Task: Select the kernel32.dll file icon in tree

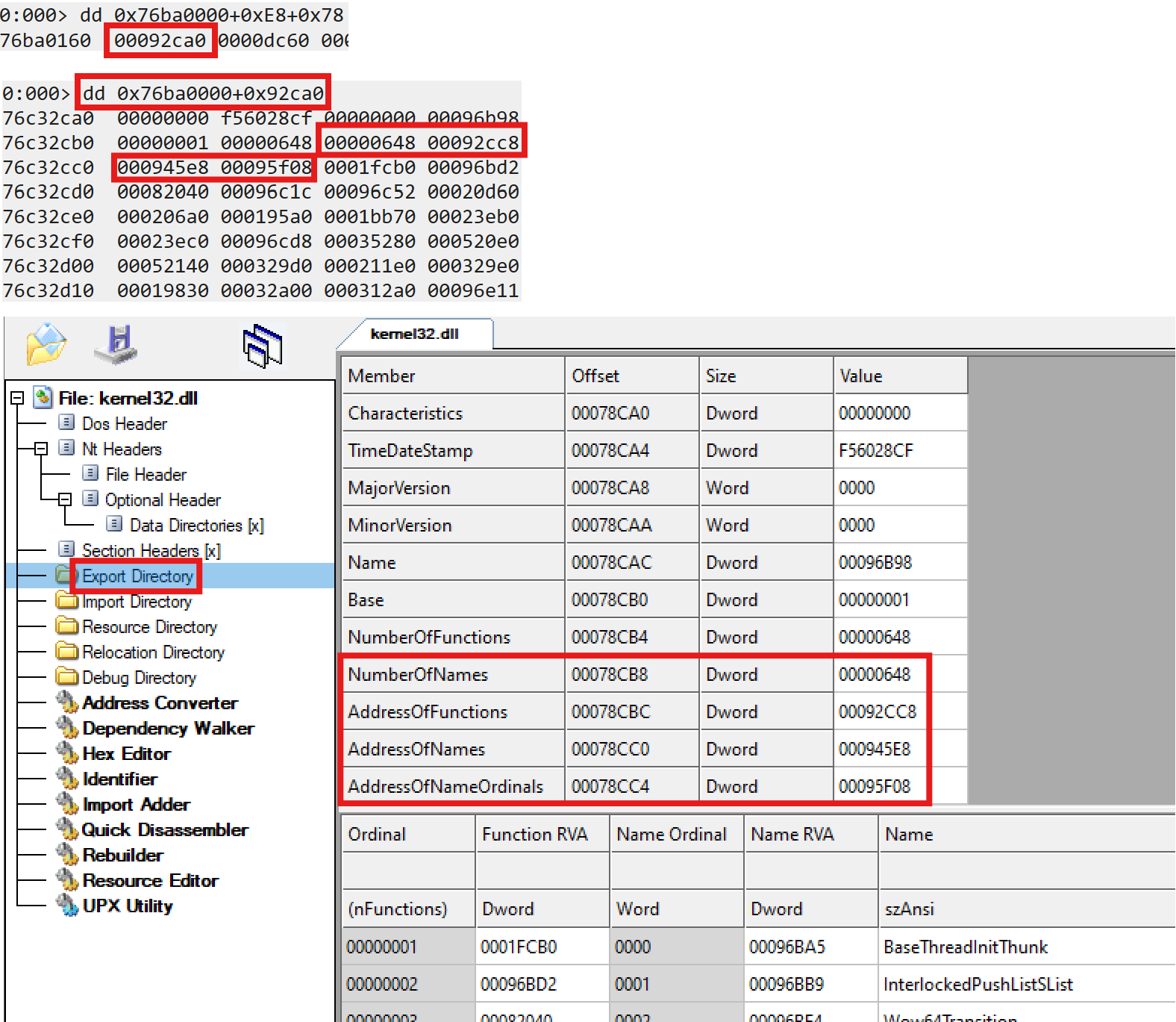Action: [x=43, y=397]
